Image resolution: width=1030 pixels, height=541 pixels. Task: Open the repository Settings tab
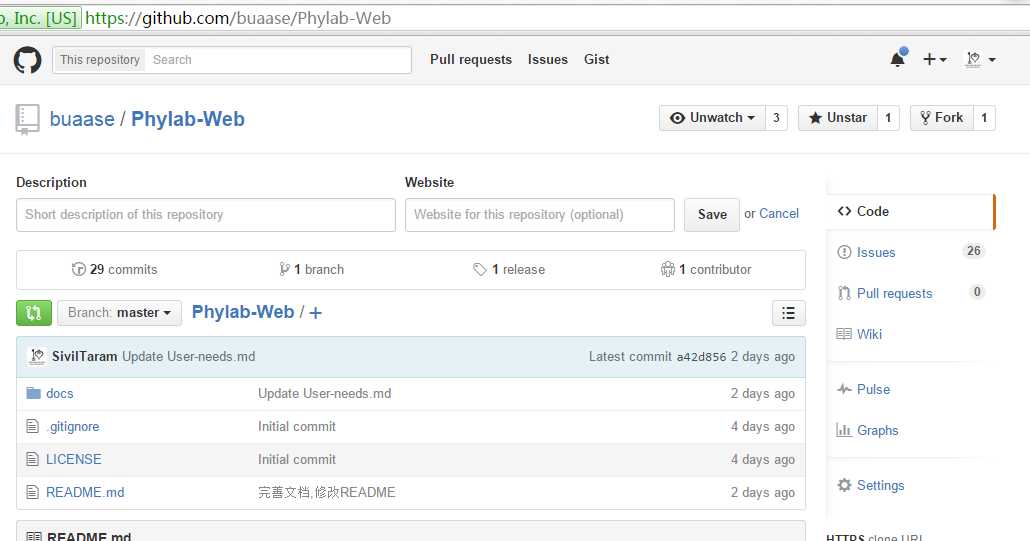point(910,485)
